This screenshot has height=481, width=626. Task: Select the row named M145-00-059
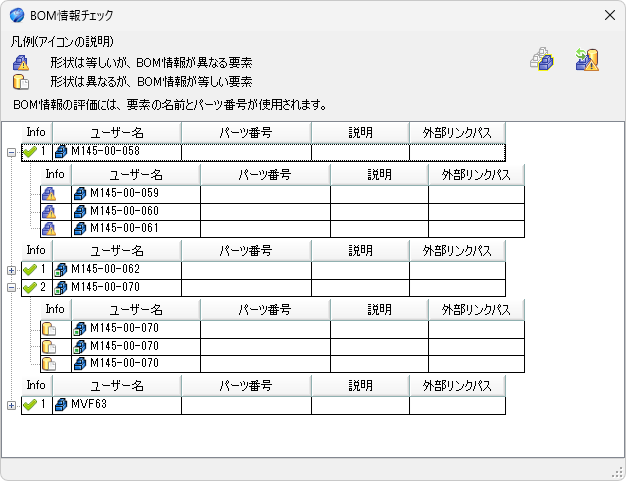click(x=283, y=194)
